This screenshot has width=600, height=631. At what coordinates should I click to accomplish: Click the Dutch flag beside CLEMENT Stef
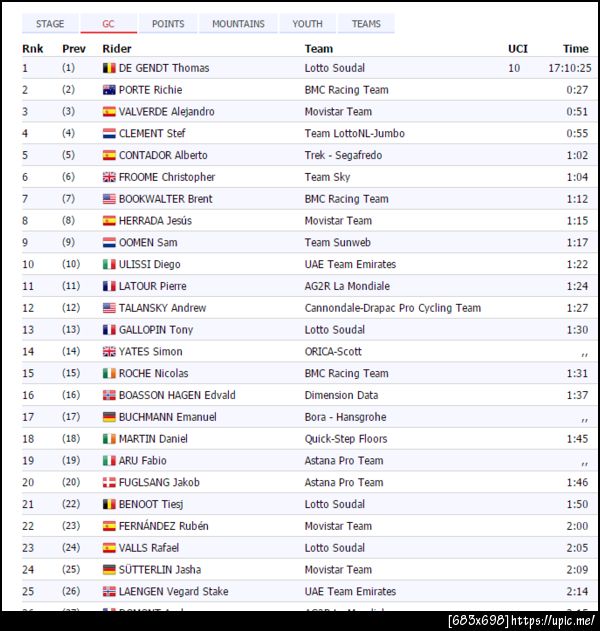(109, 134)
